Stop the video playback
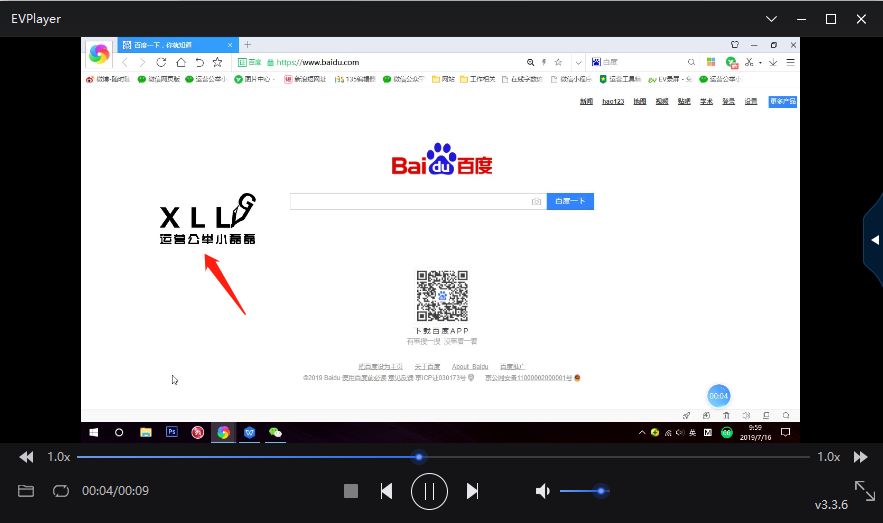This screenshot has width=883, height=523. [x=351, y=491]
